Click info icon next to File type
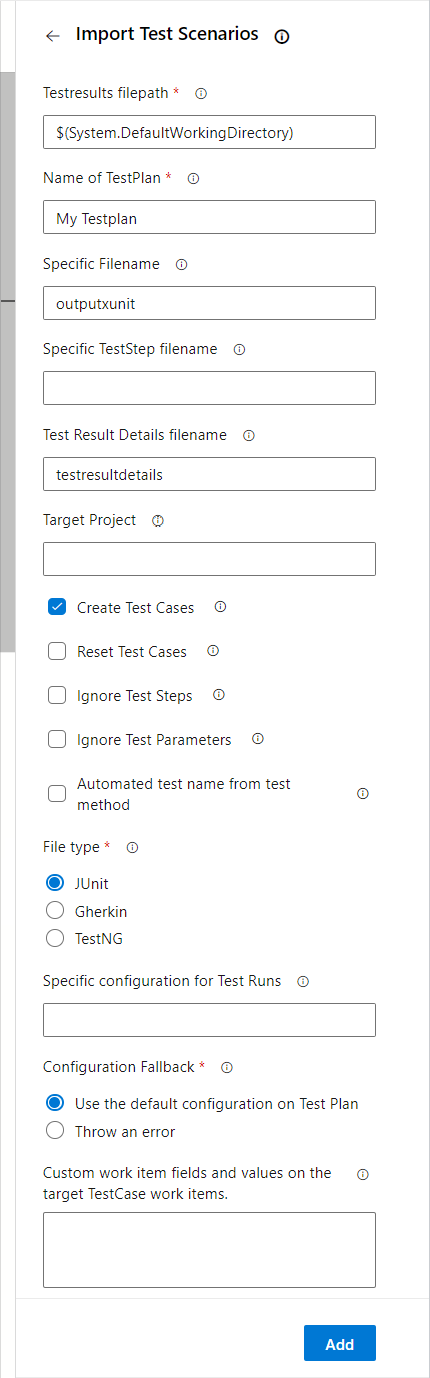Viewport: 430px width, 1378px height. click(132, 847)
